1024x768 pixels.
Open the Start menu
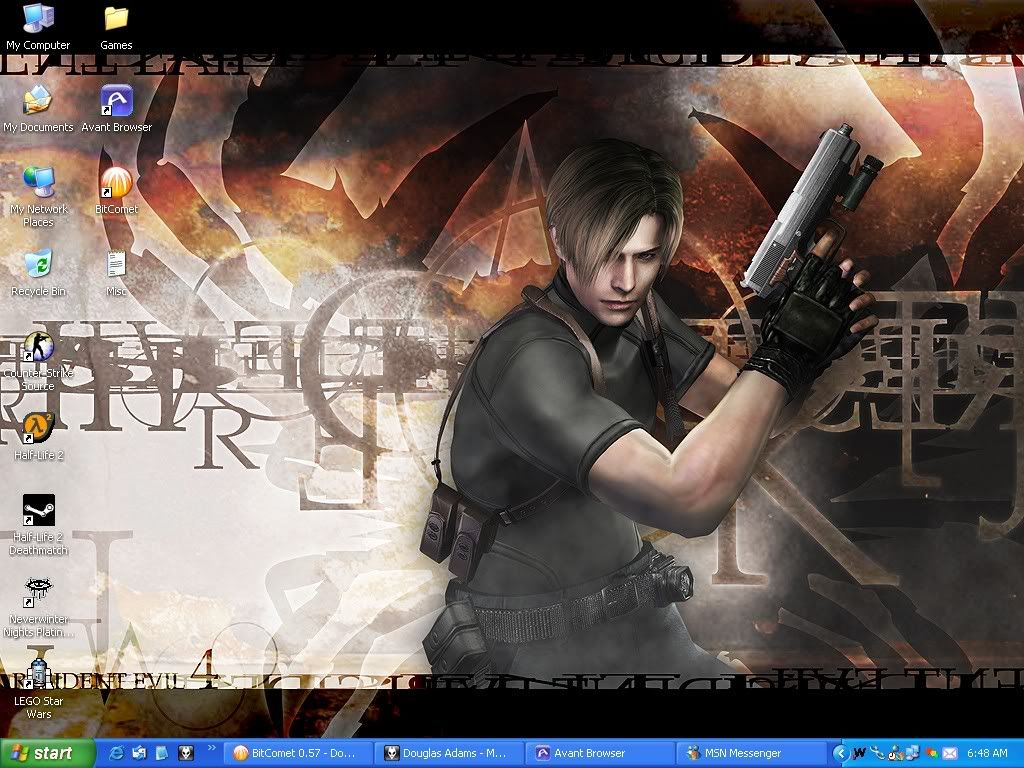click(48, 753)
